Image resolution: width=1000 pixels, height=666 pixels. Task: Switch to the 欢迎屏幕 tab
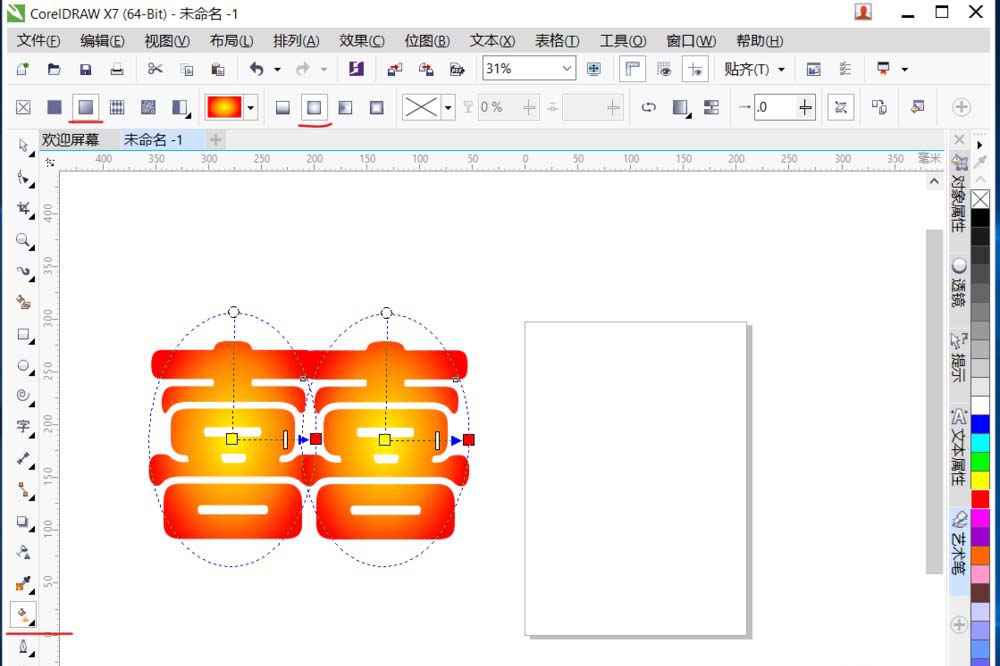coord(71,140)
